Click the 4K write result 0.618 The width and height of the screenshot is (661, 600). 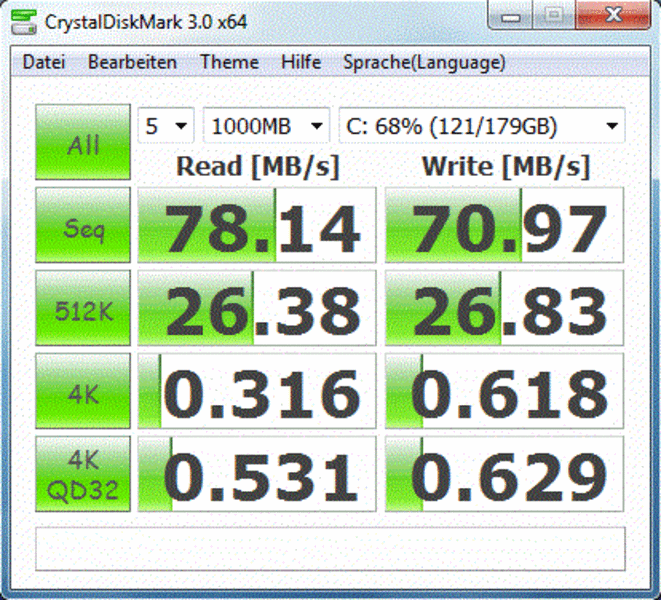pos(504,391)
